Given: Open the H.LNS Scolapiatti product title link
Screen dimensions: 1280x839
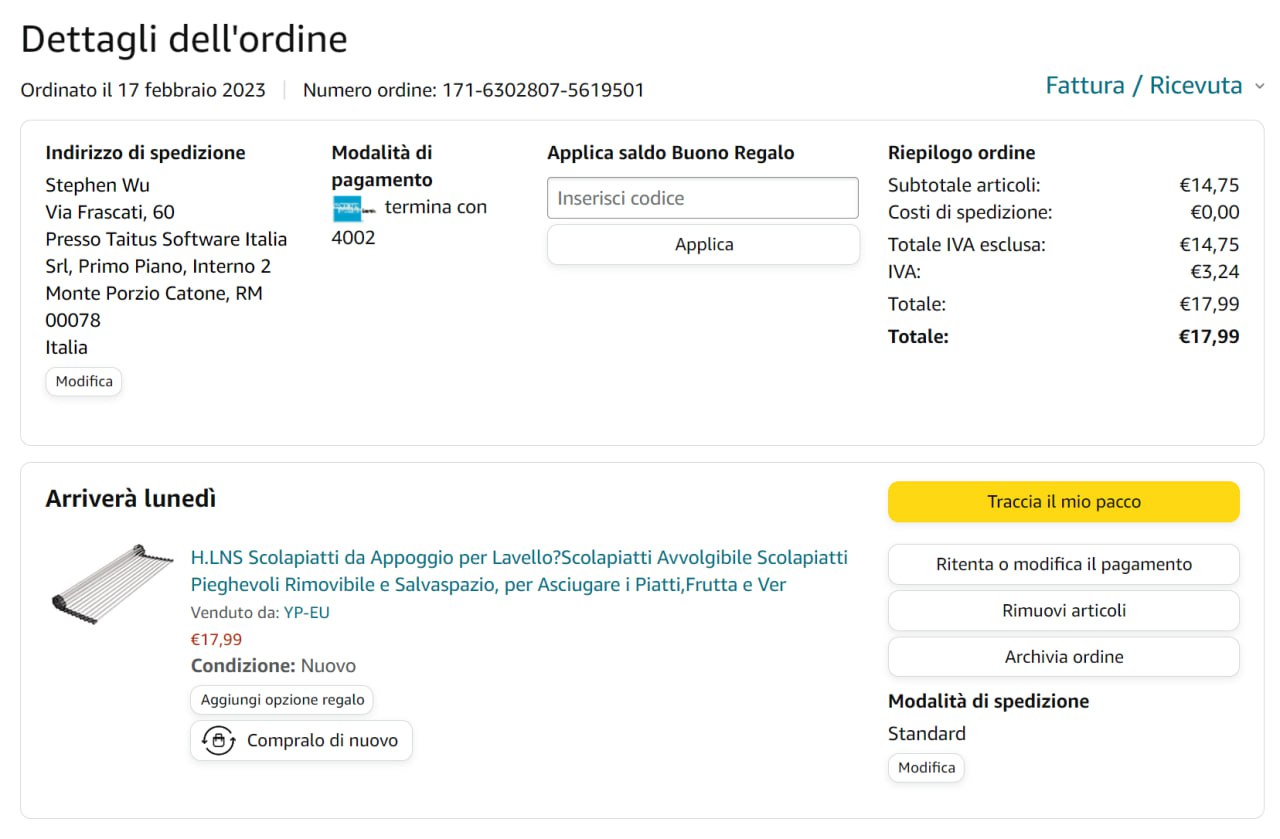Looking at the screenshot, I should (x=518, y=571).
